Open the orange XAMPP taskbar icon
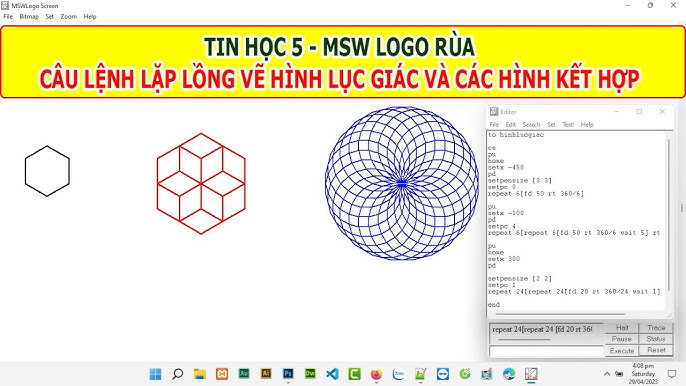686x386 pixels. 222,374
